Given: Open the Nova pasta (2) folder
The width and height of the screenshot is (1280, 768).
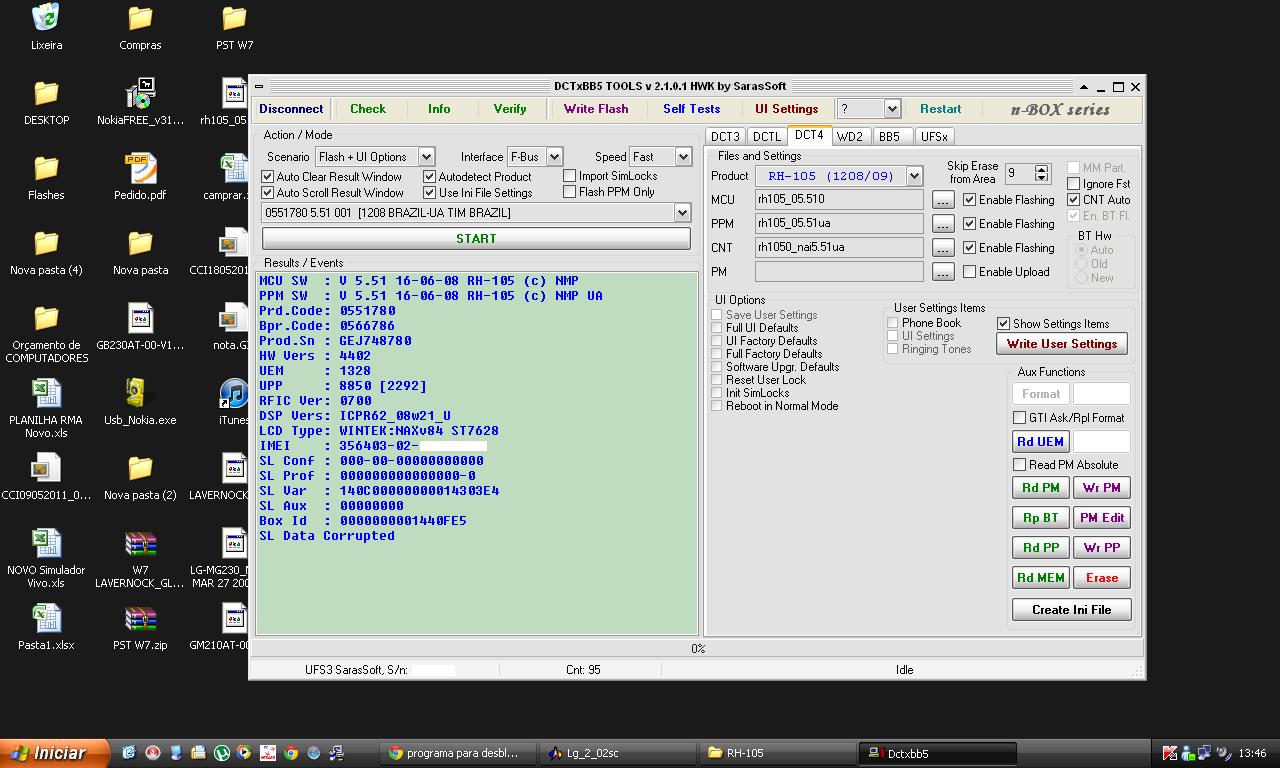Looking at the screenshot, I should pos(140,469).
